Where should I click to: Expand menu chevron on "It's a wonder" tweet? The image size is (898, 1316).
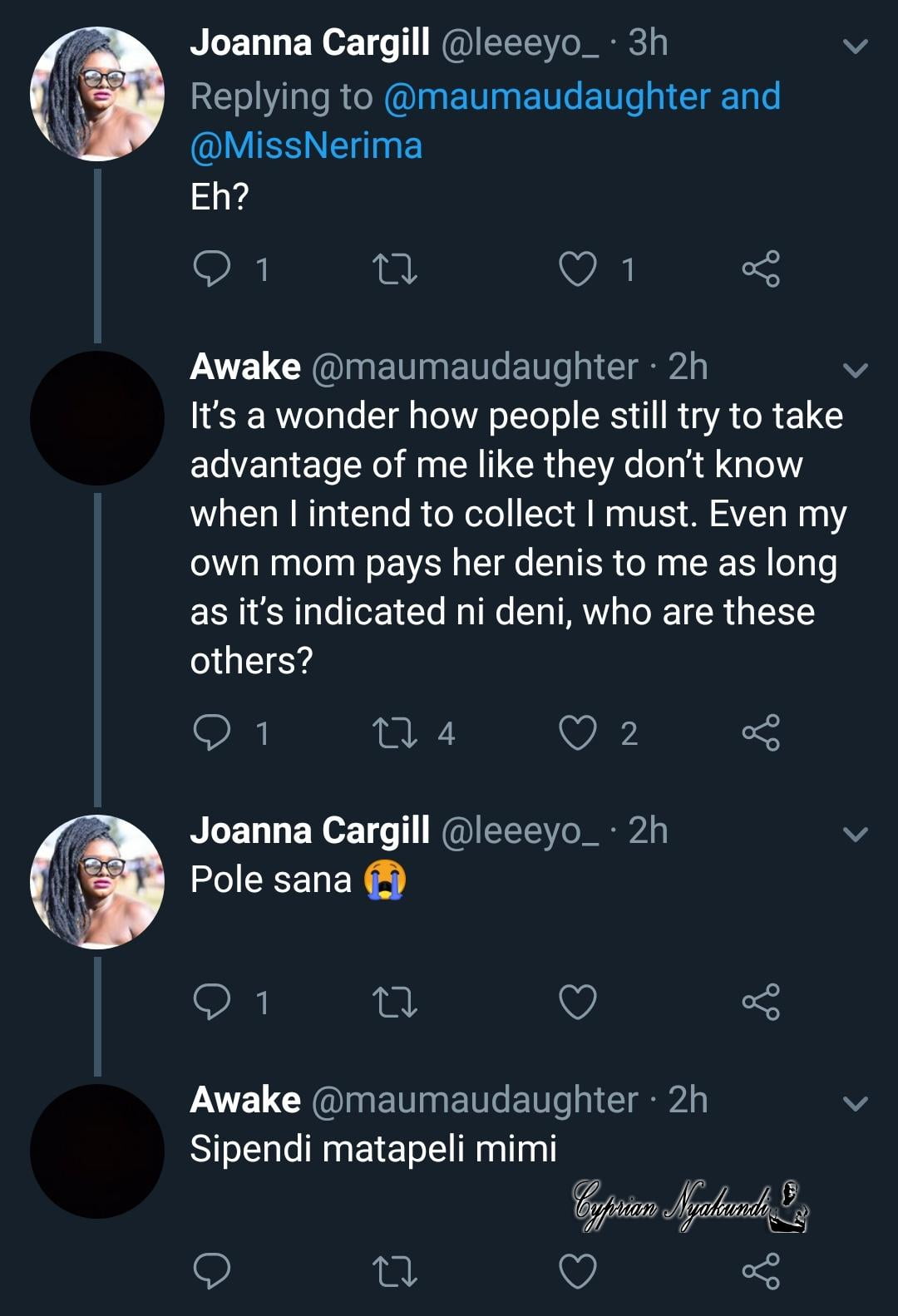pos(856,369)
